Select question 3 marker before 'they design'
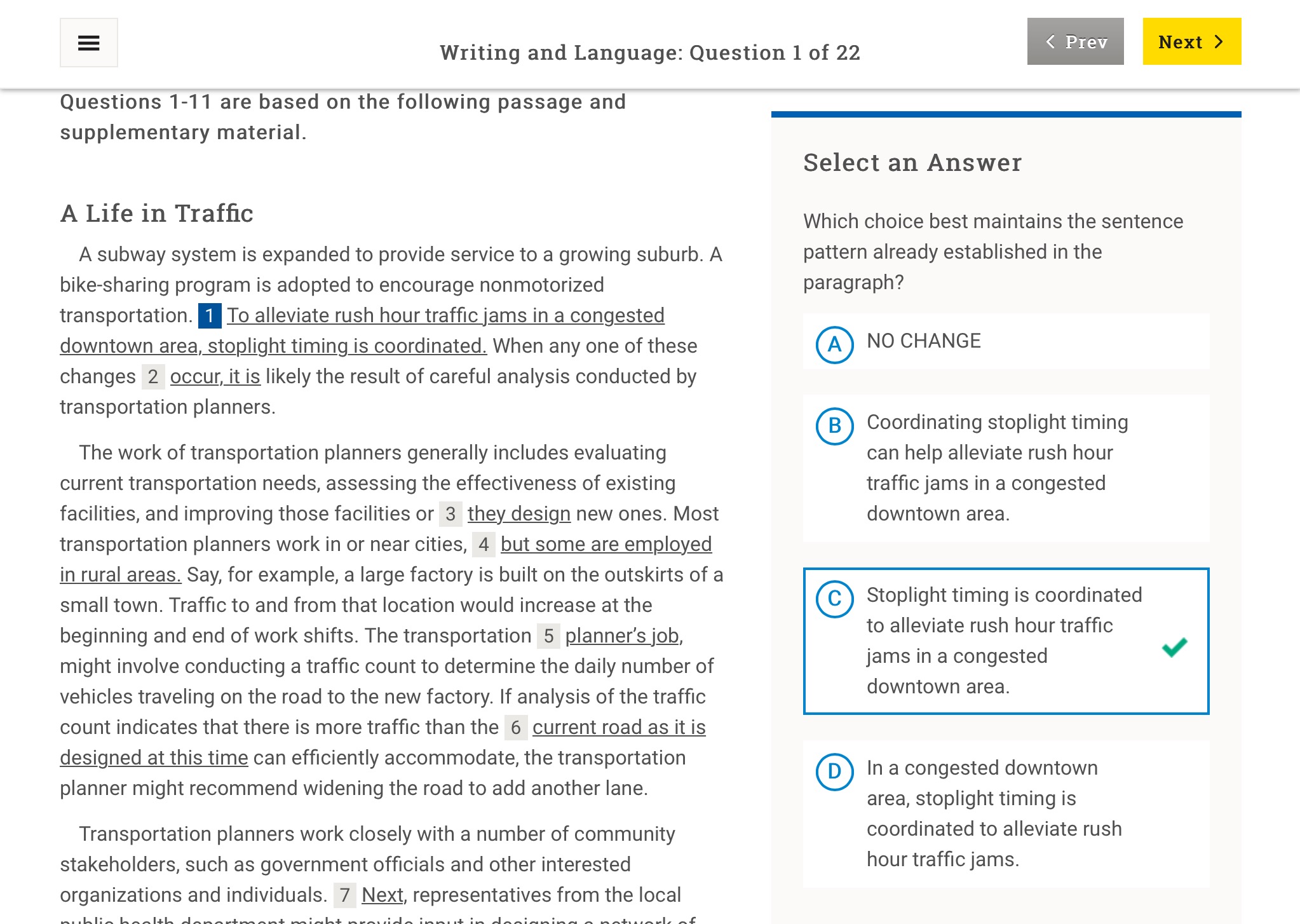Screen dimensions: 1300x924 (450, 514)
